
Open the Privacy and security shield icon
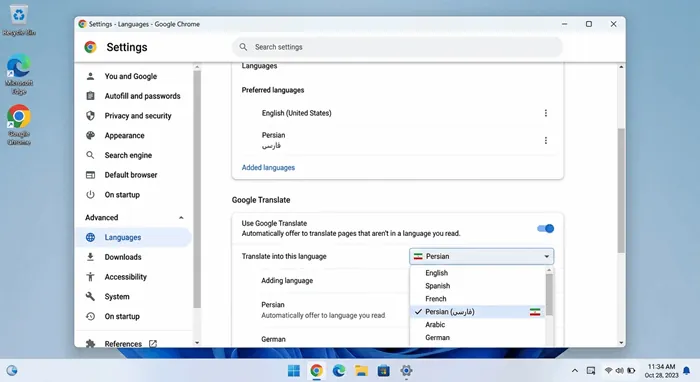coord(90,116)
